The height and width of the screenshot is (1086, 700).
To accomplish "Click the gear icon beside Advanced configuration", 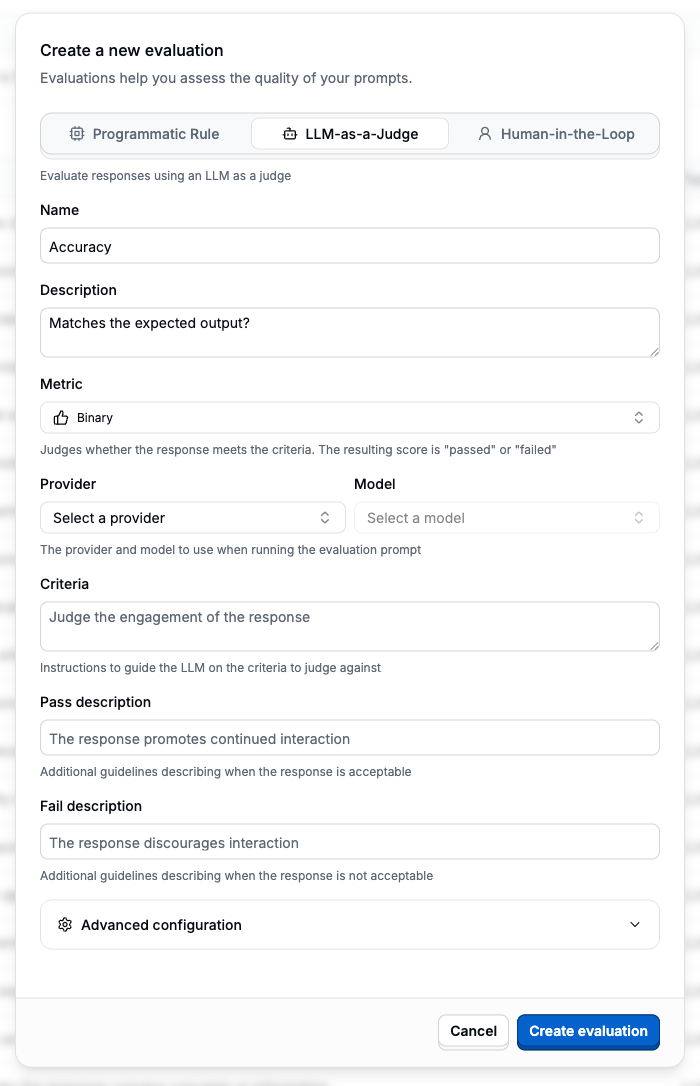I will 65,924.
